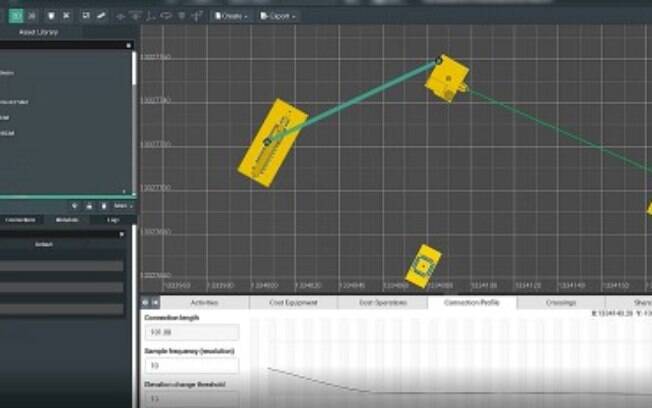This screenshot has height=408, width=652.
Task: Click the last greyed toolbar icon before Create
Action: point(197,16)
